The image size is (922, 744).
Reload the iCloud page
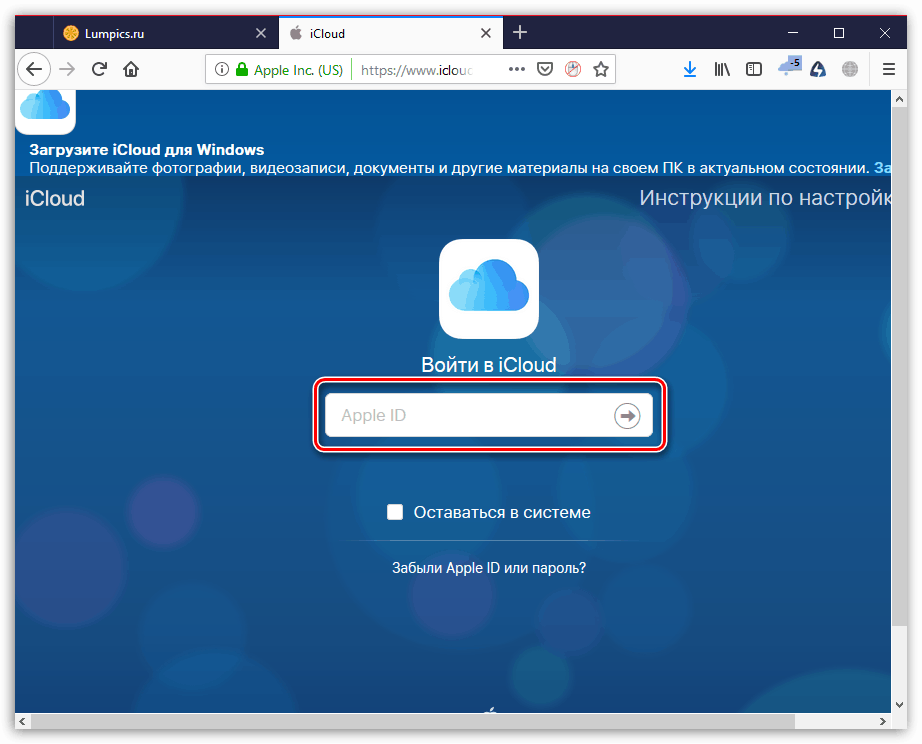click(99, 69)
